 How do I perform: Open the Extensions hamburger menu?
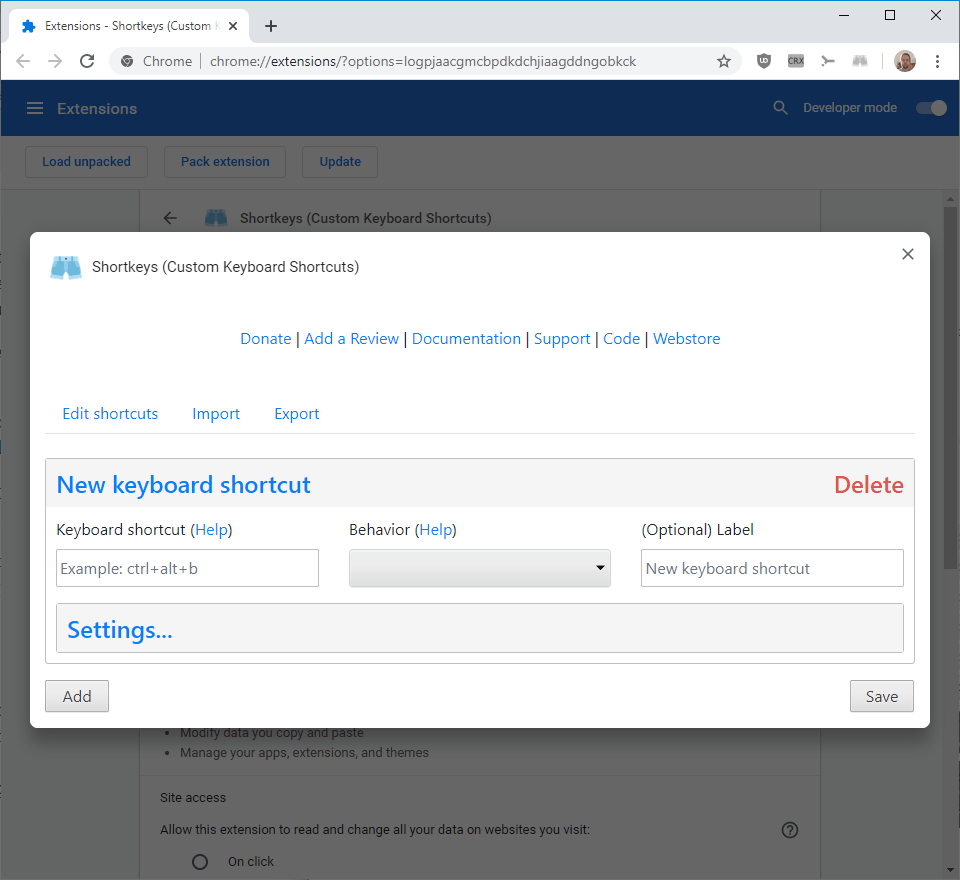(x=35, y=108)
